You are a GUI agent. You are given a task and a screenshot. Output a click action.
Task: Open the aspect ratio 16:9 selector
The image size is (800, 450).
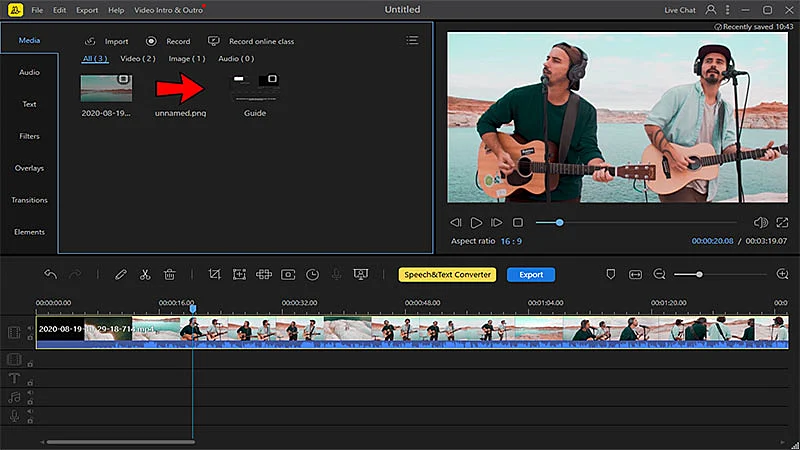[x=511, y=241]
